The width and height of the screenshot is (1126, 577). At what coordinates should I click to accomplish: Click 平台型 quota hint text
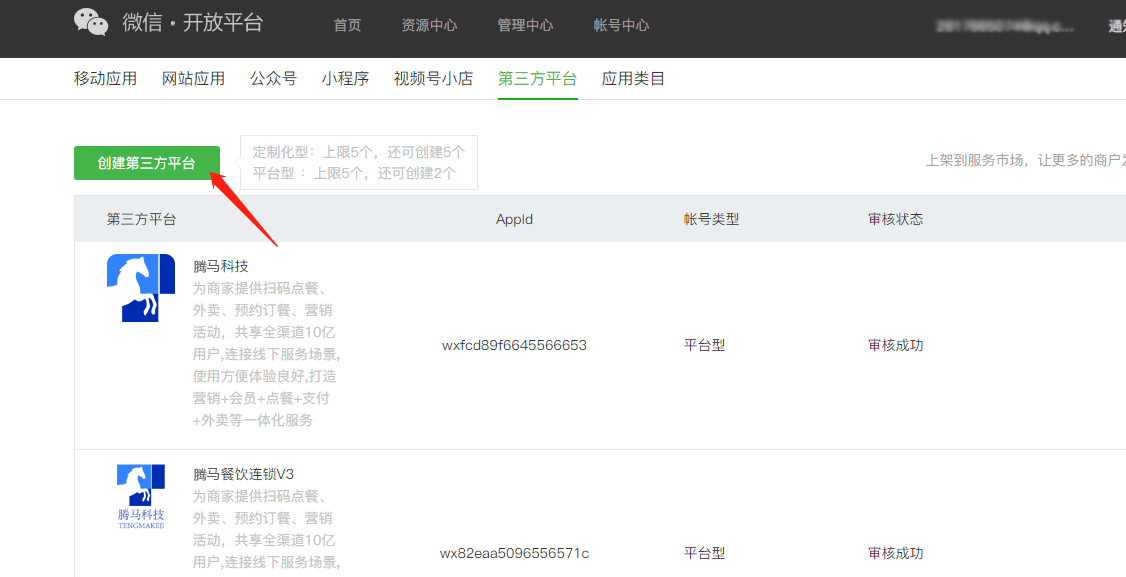pos(354,173)
